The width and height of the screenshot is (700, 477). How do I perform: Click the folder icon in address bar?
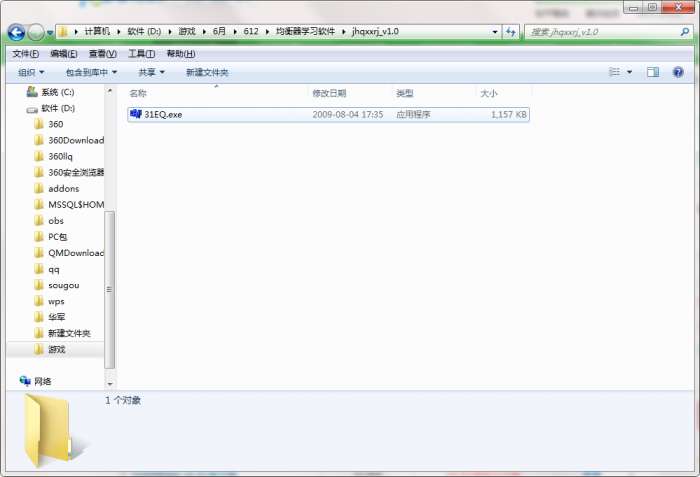[x=63, y=32]
